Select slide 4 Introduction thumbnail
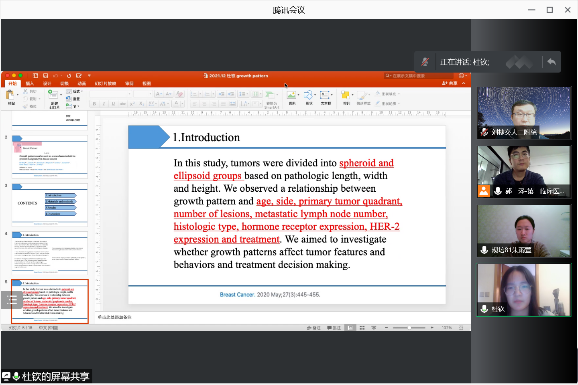Image resolution: width=578 pixels, height=385 pixels. (x=50, y=253)
